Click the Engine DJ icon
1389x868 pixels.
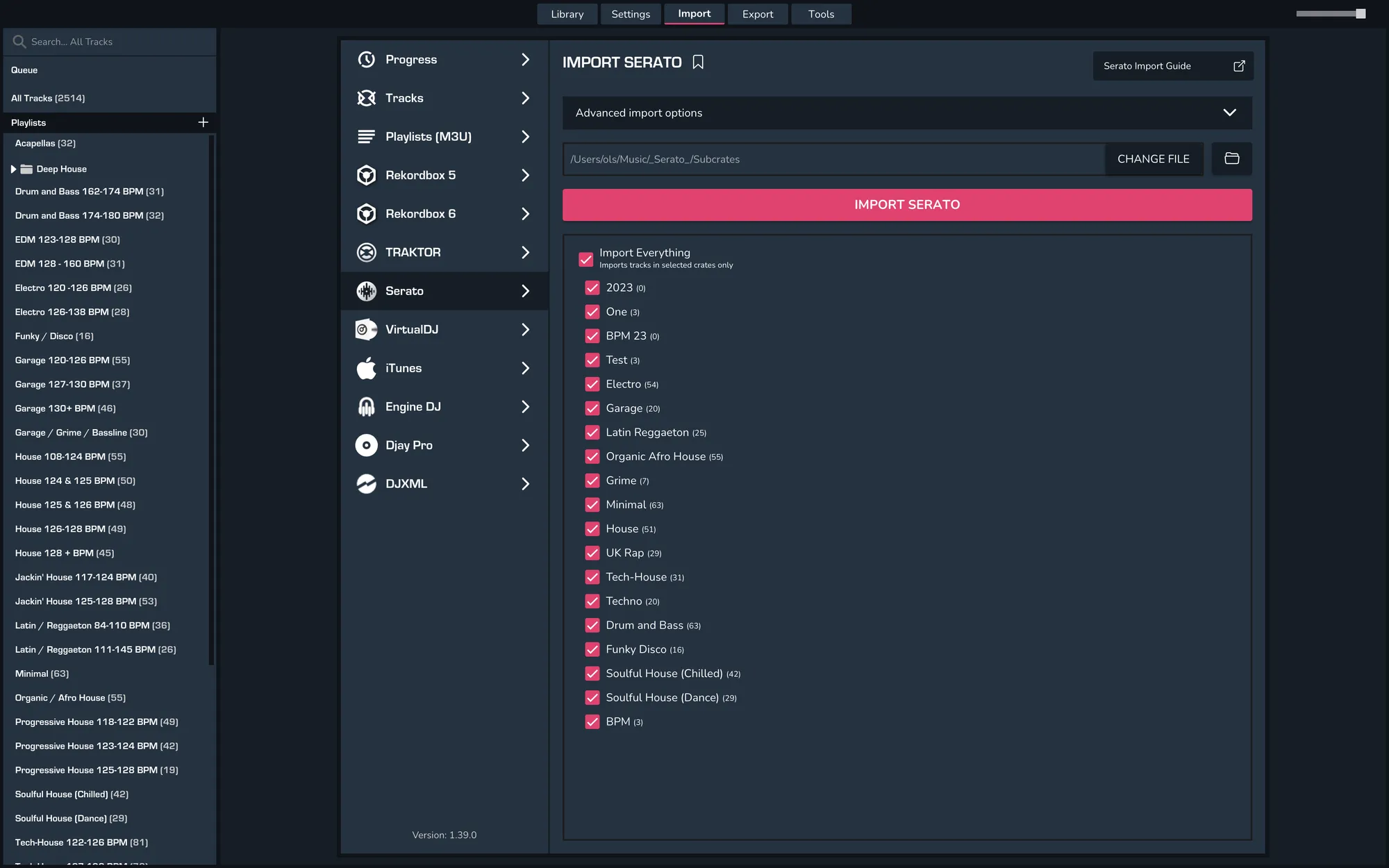pos(366,407)
